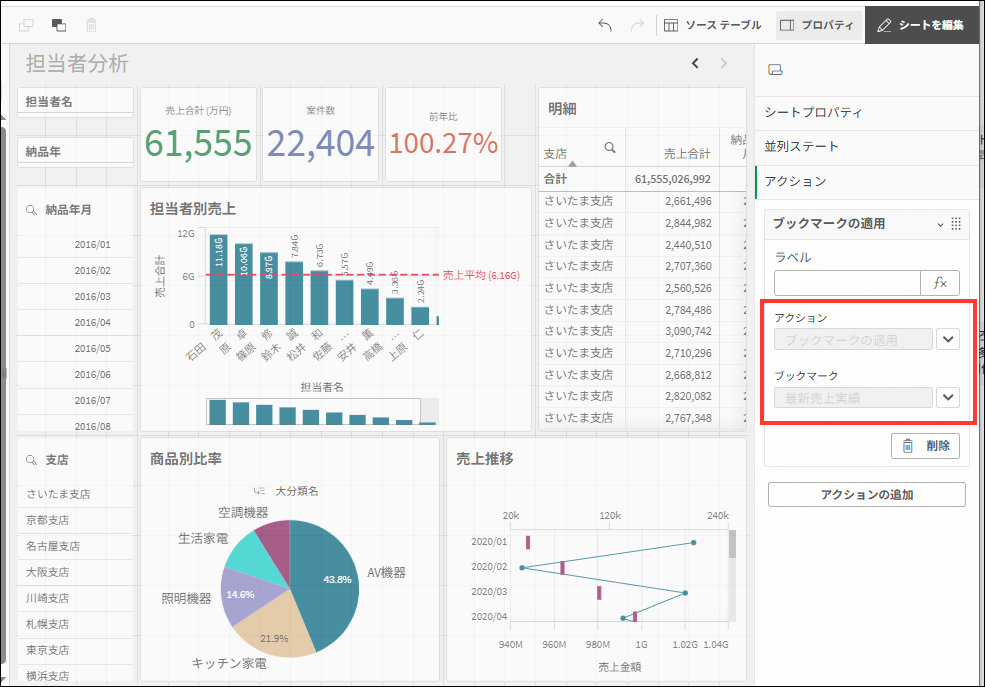985x687 pixels.
Task: Open the アクション dropdown arrow
Action: pyautogui.click(x=949, y=340)
